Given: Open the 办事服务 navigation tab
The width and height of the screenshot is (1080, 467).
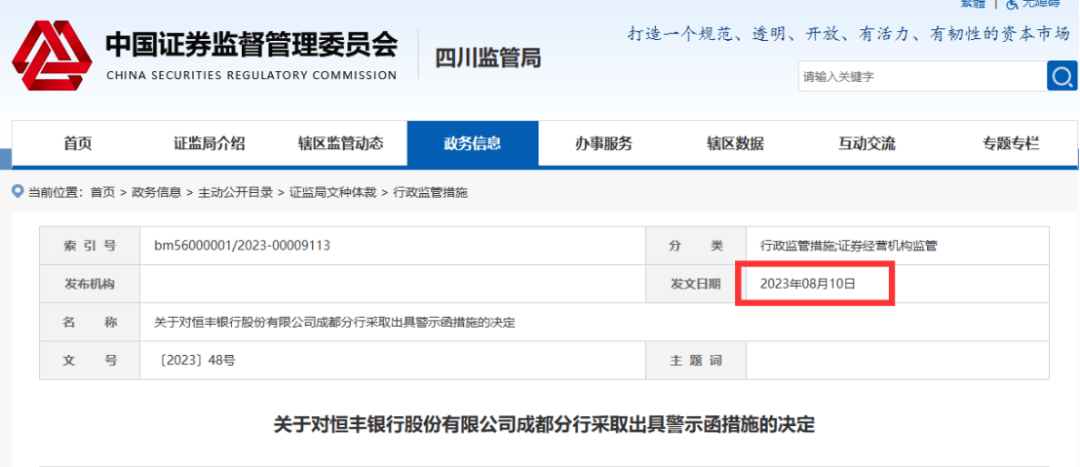Looking at the screenshot, I should (x=604, y=144).
